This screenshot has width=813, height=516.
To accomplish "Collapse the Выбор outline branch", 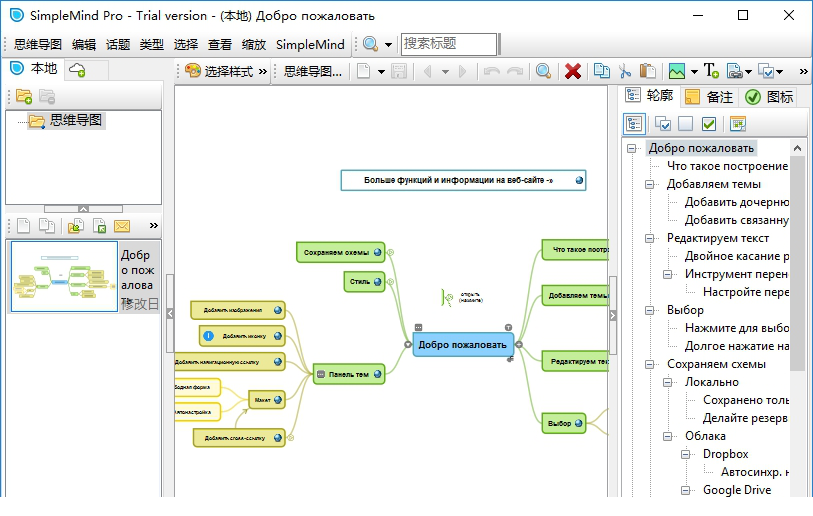I will click(x=649, y=310).
